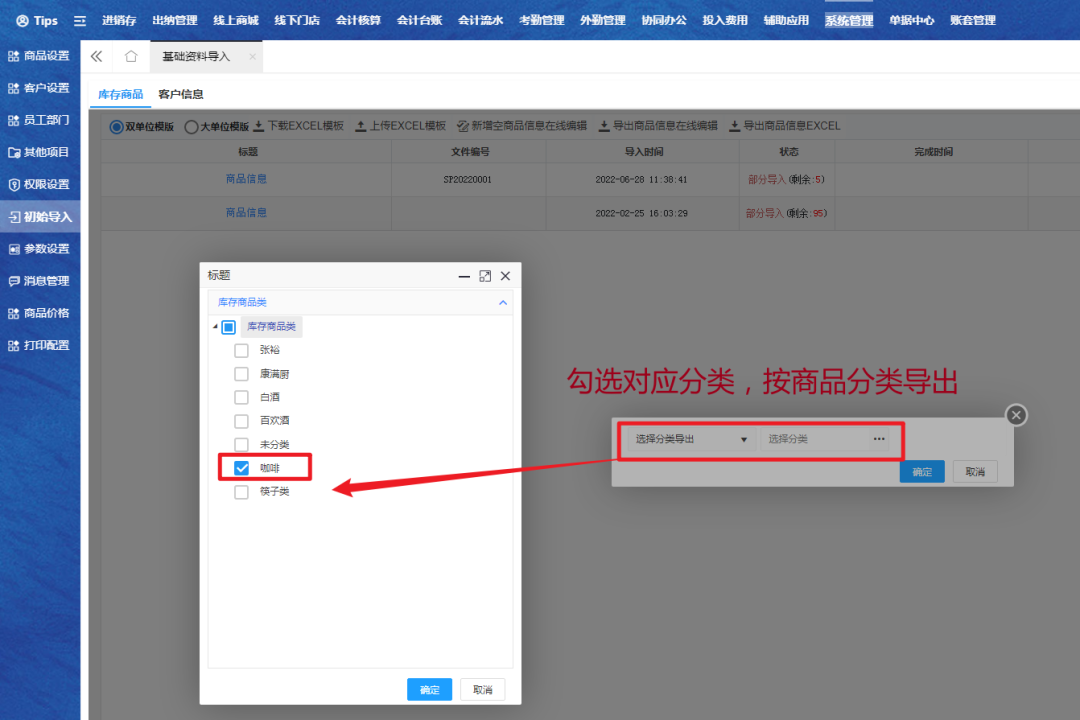Open 消息管理 in the sidebar
1080x720 pixels.
pyautogui.click(x=39, y=281)
